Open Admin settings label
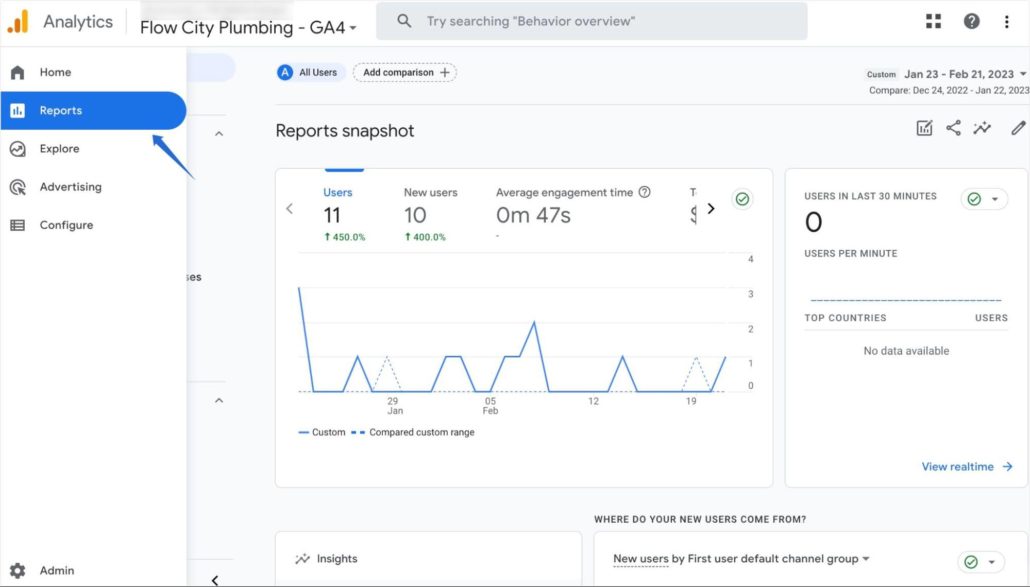1030x587 pixels. tap(56, 571)
